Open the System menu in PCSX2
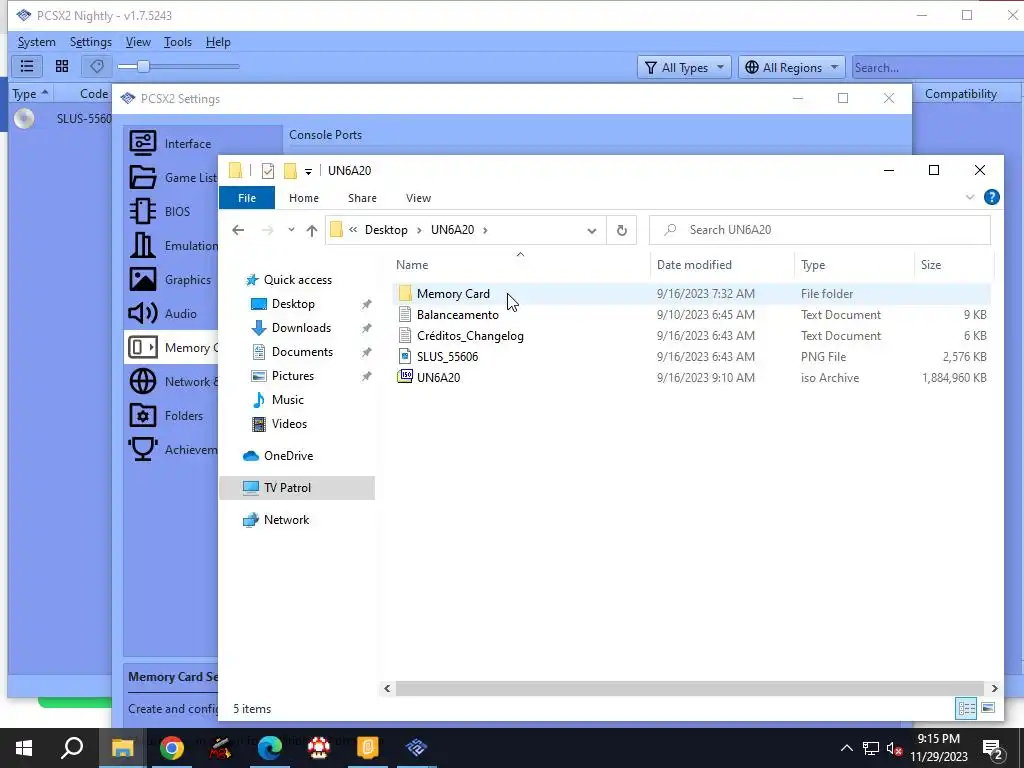 tap(37, 42)
